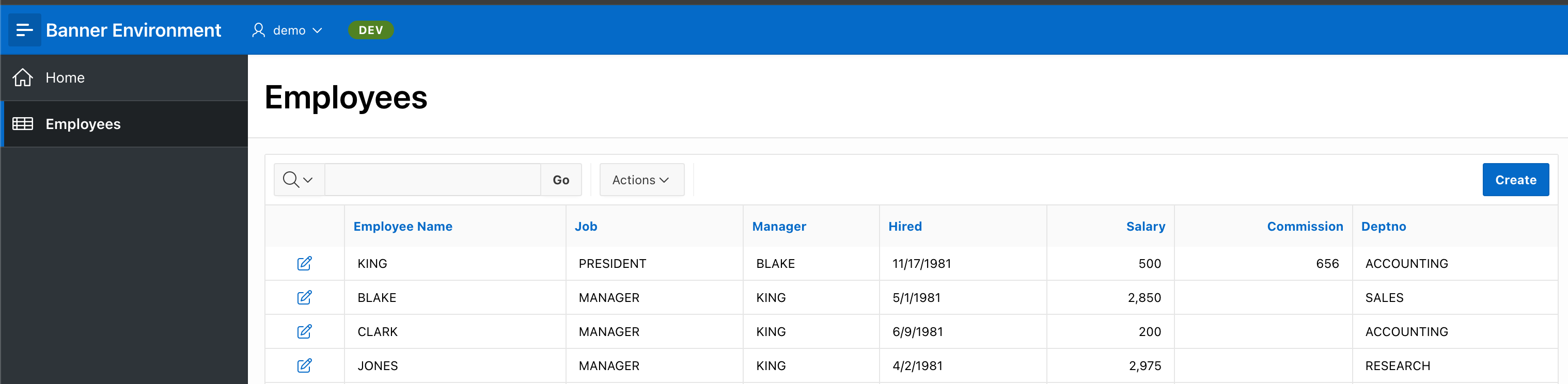Click the Employees page heading
The image size is (1568, 384).
(346, 98)
